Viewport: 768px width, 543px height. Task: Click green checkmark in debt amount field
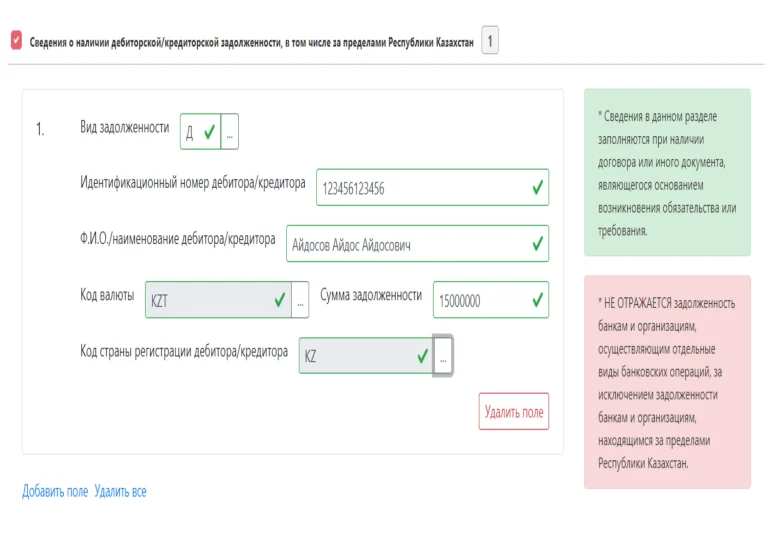tap(537, 300)
